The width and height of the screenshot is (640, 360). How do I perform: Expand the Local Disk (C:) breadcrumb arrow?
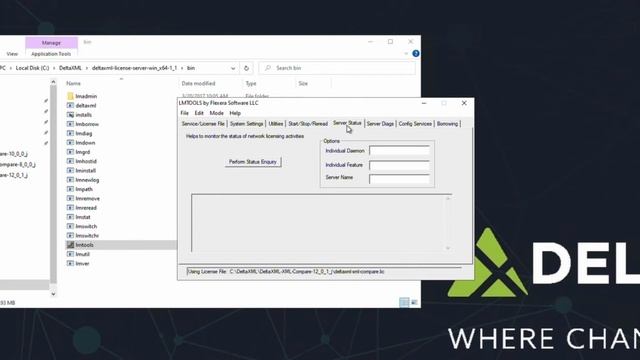pyautogui.click(x=54, y=68)
